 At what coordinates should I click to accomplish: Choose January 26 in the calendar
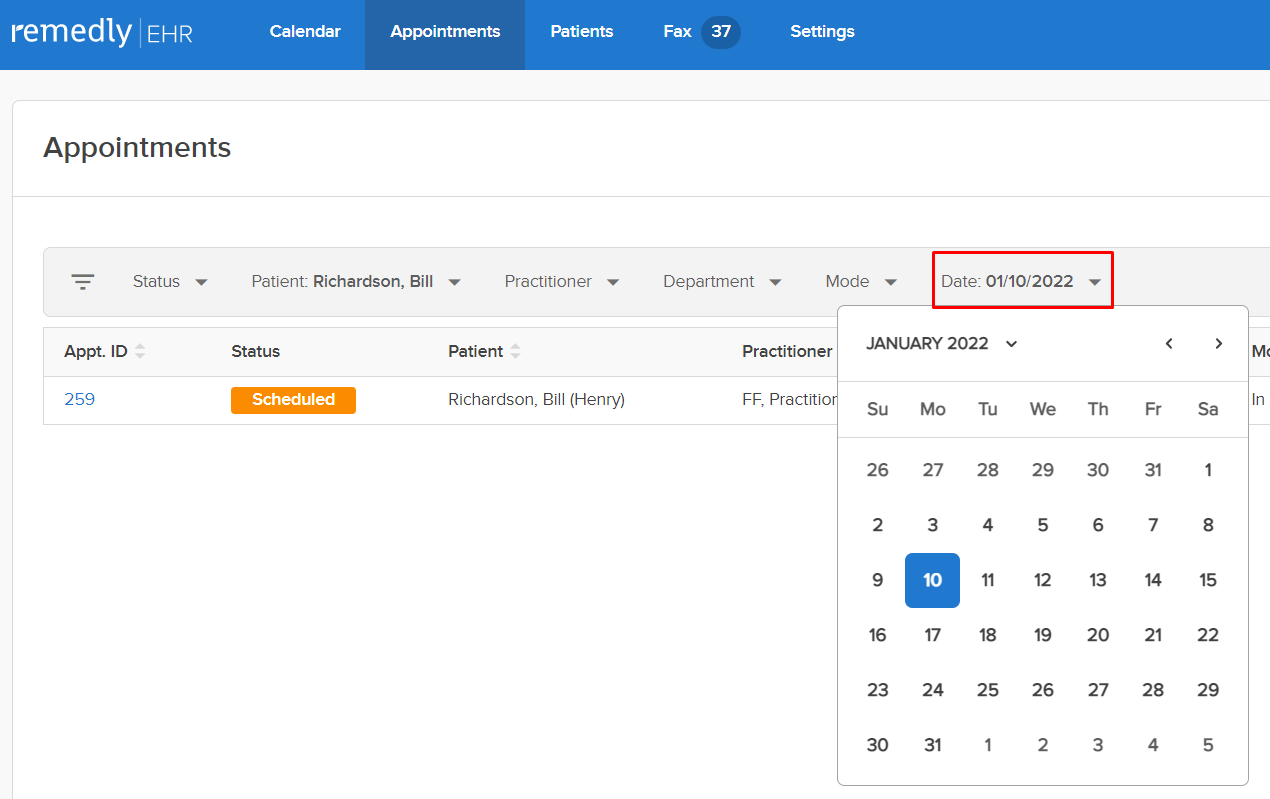point(1043,690)
